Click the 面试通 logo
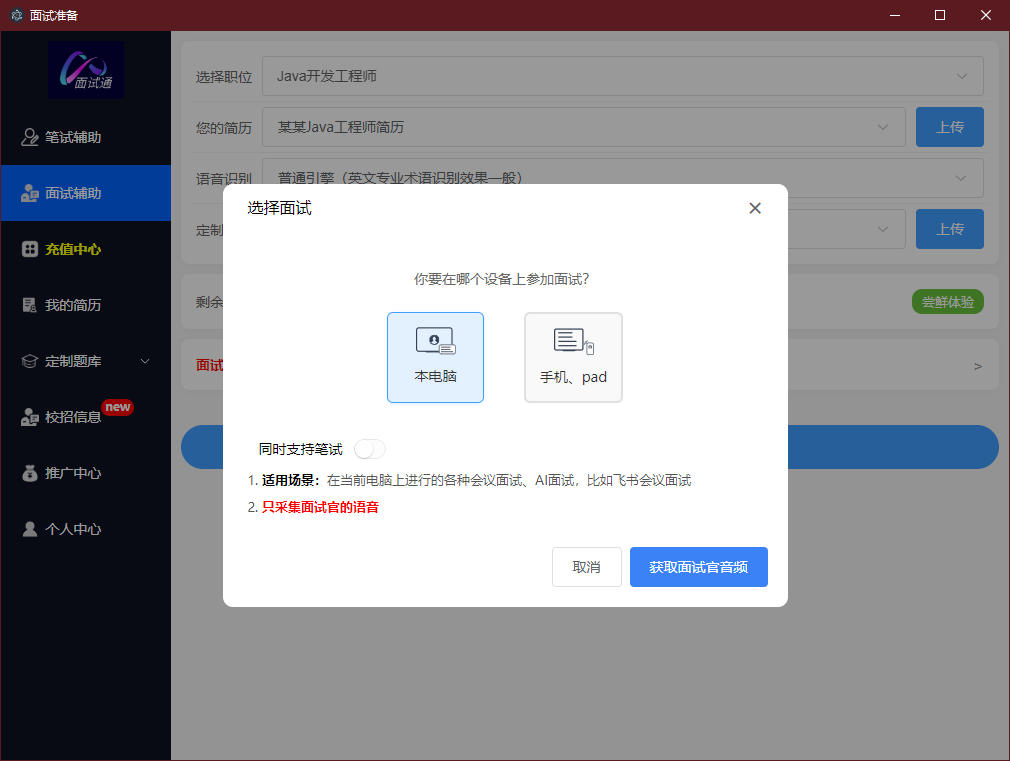The height and width of the screenshot is (761, 1010). [x=86, y=70]
